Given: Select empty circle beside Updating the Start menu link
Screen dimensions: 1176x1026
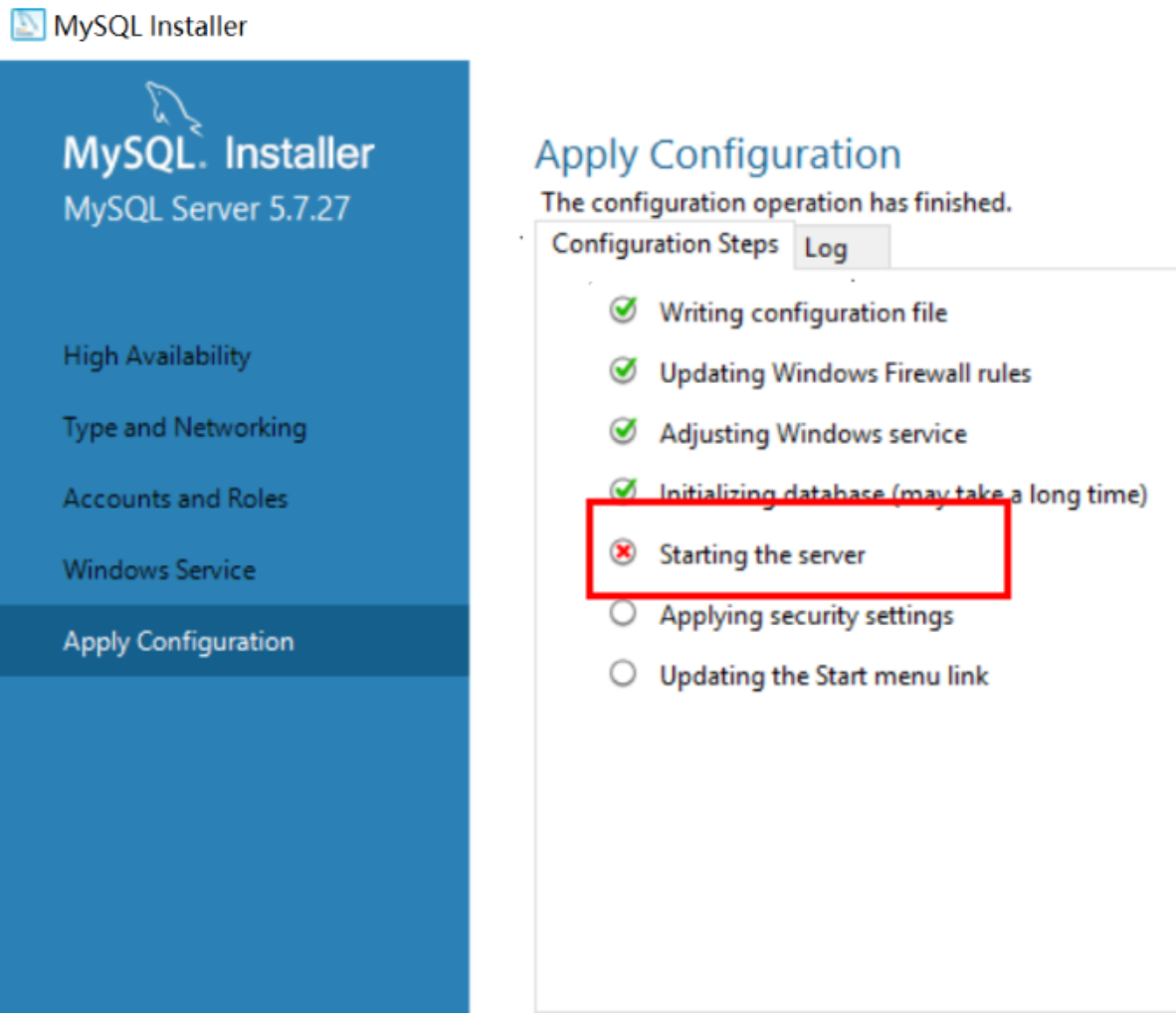Looking at the screenshot, I should (623, 674).
